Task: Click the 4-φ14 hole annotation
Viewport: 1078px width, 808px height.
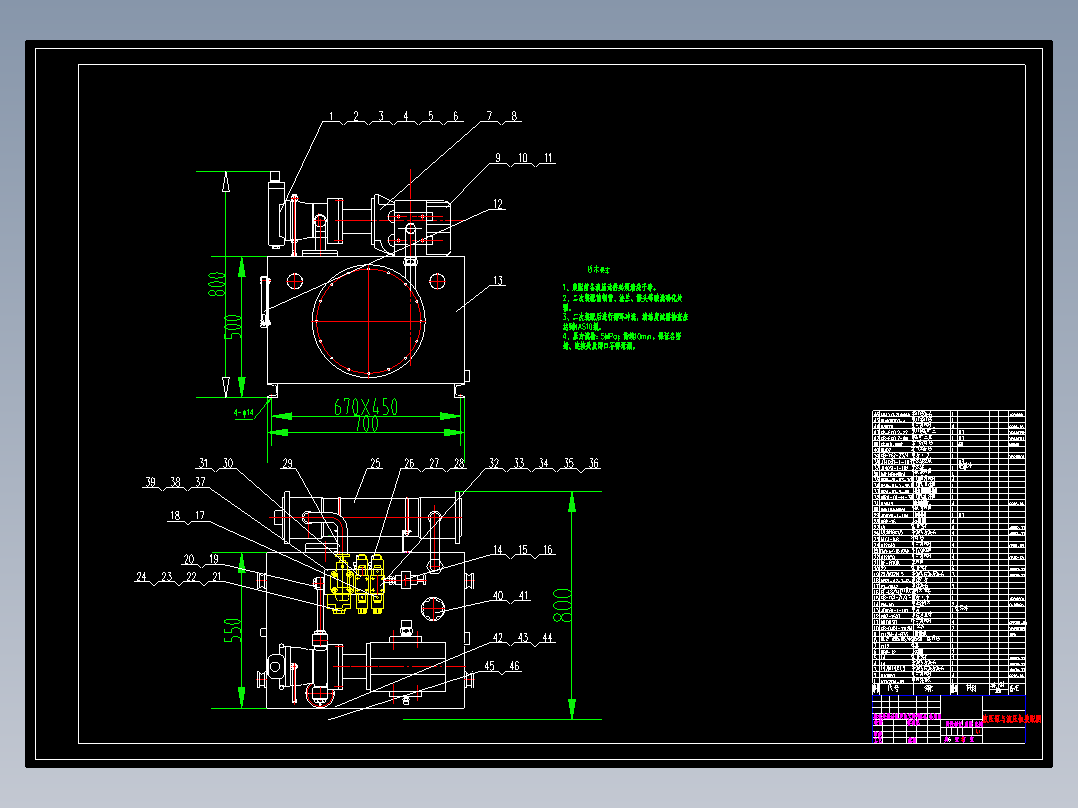Action: tap(243, 413)
